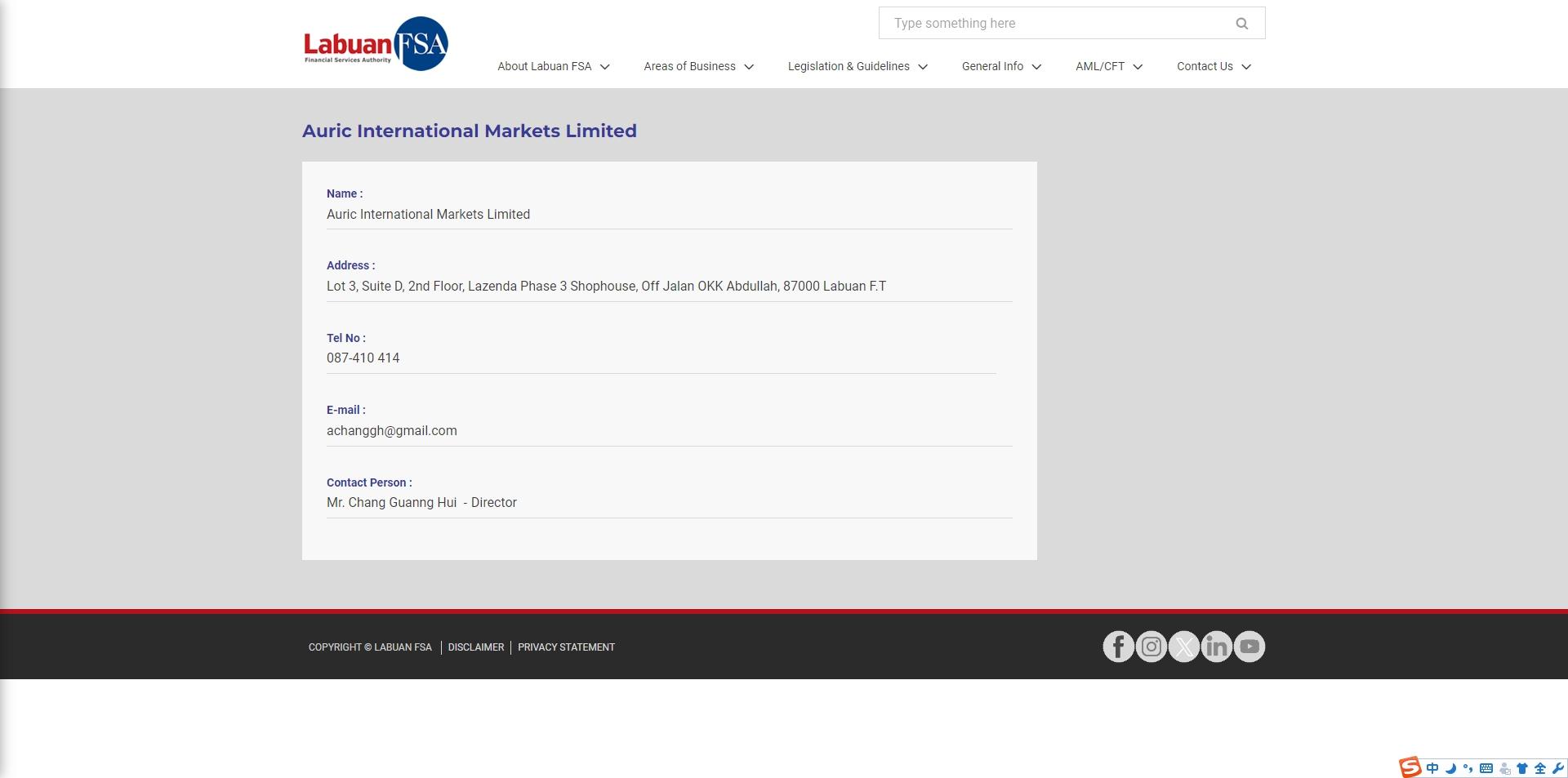Click the page heading Auric International Markets Limited
This screenshot has height=778, width=1568.
(x=470, y=131)
